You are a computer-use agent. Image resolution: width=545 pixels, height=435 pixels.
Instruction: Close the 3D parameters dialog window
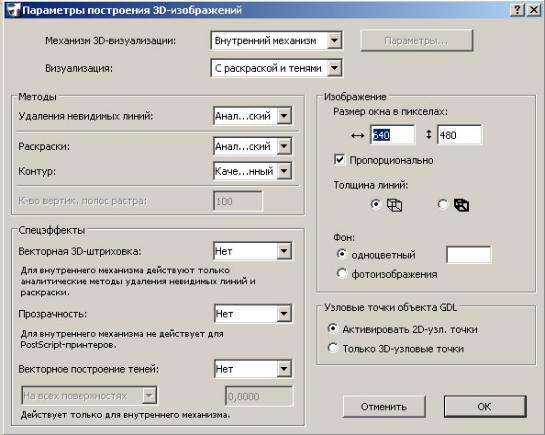coord(534,10)
